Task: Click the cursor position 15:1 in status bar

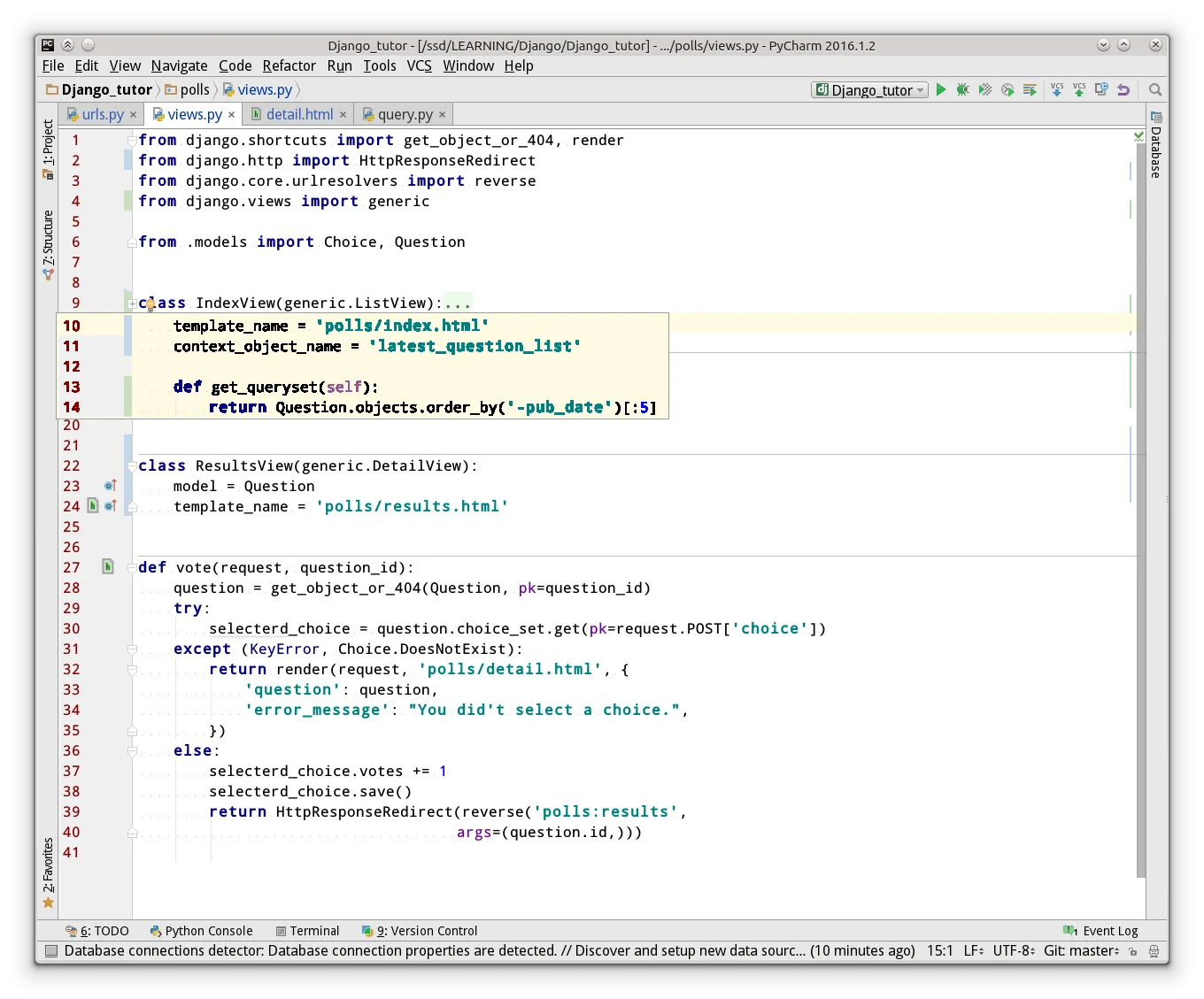Action: point(940,951)
